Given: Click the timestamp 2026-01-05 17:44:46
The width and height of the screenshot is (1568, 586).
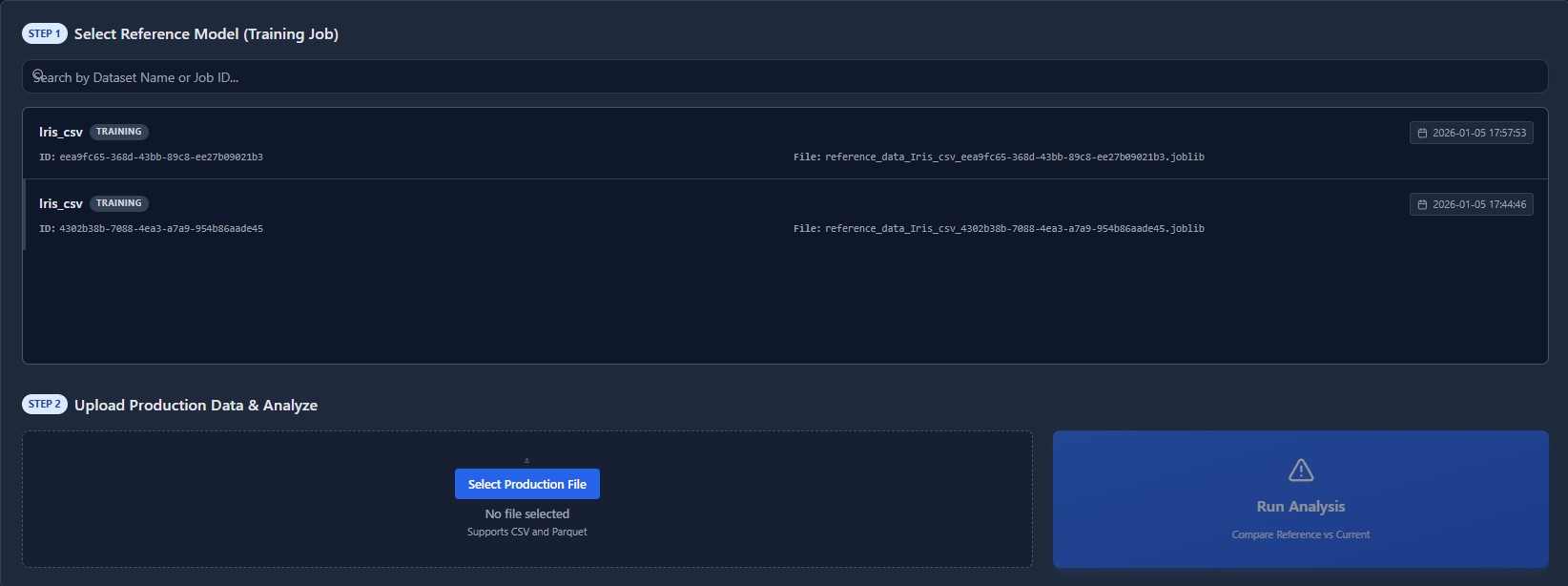Looking at the screenshot, I should tap(1478, 204).
